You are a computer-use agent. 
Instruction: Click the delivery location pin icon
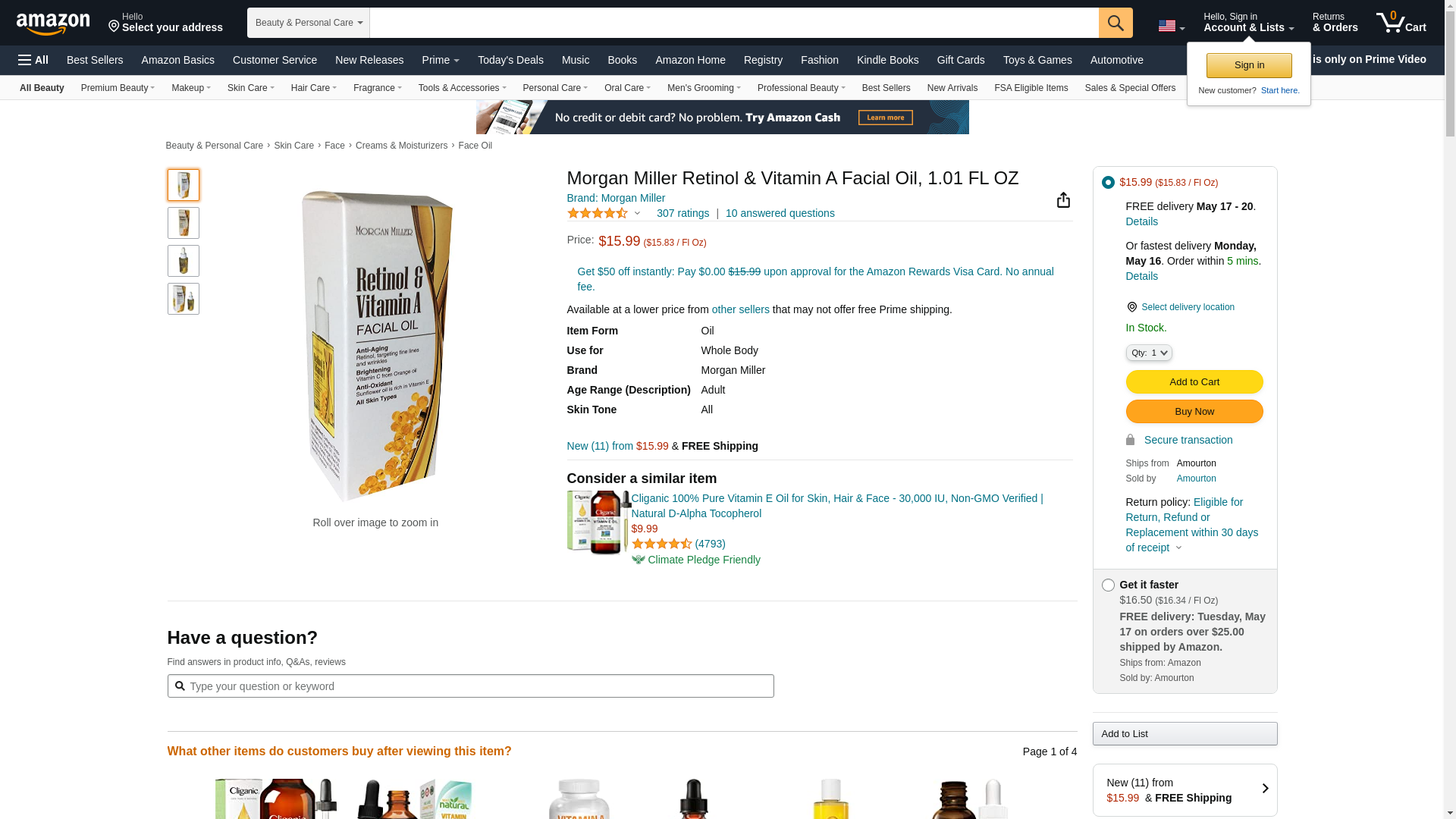tap(1131, 307)
